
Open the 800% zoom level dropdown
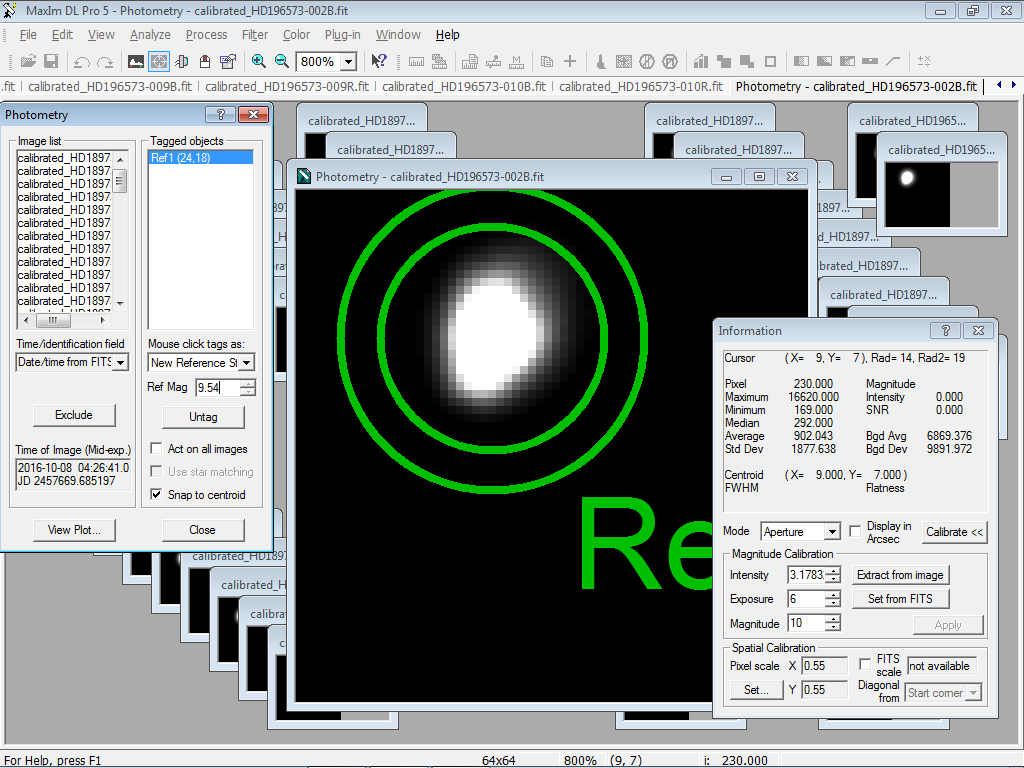(x=348, y=62)
